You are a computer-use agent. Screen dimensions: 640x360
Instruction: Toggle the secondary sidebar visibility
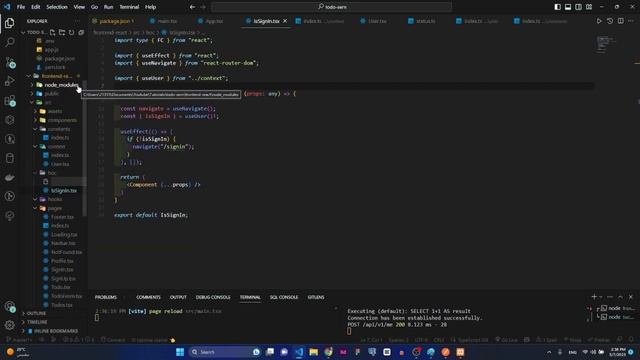[x=578, y=7]
